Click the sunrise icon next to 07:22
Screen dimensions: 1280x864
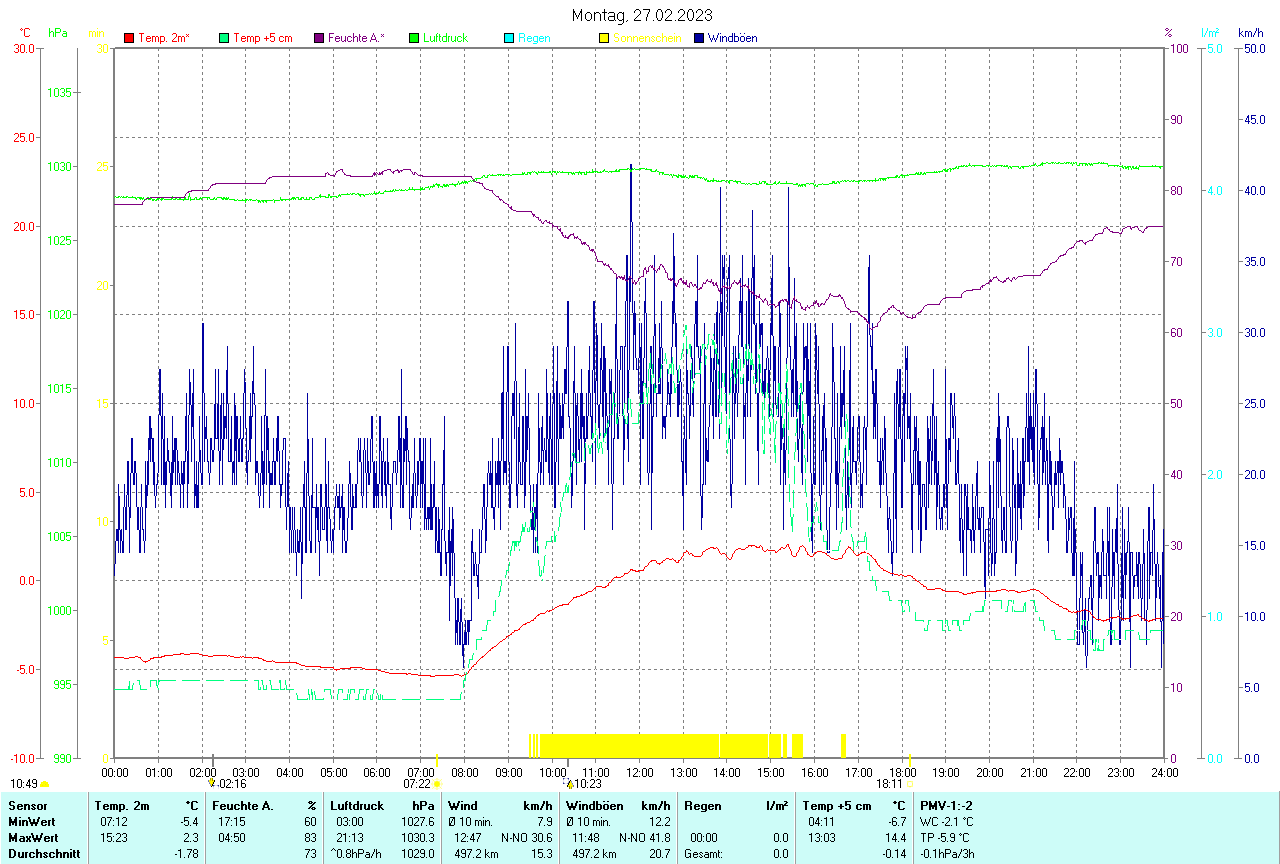coord(437,785)
